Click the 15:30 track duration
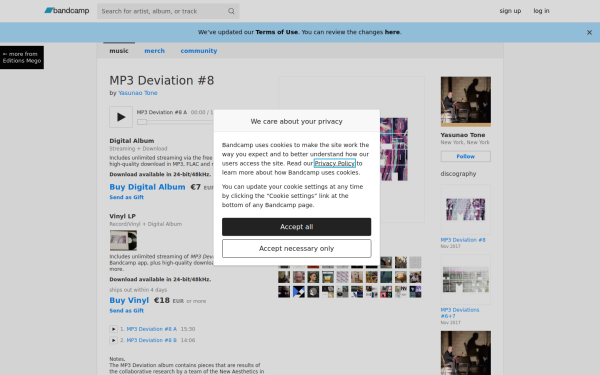The width and height of the screenshot is (600, 375). pos(188,329)
